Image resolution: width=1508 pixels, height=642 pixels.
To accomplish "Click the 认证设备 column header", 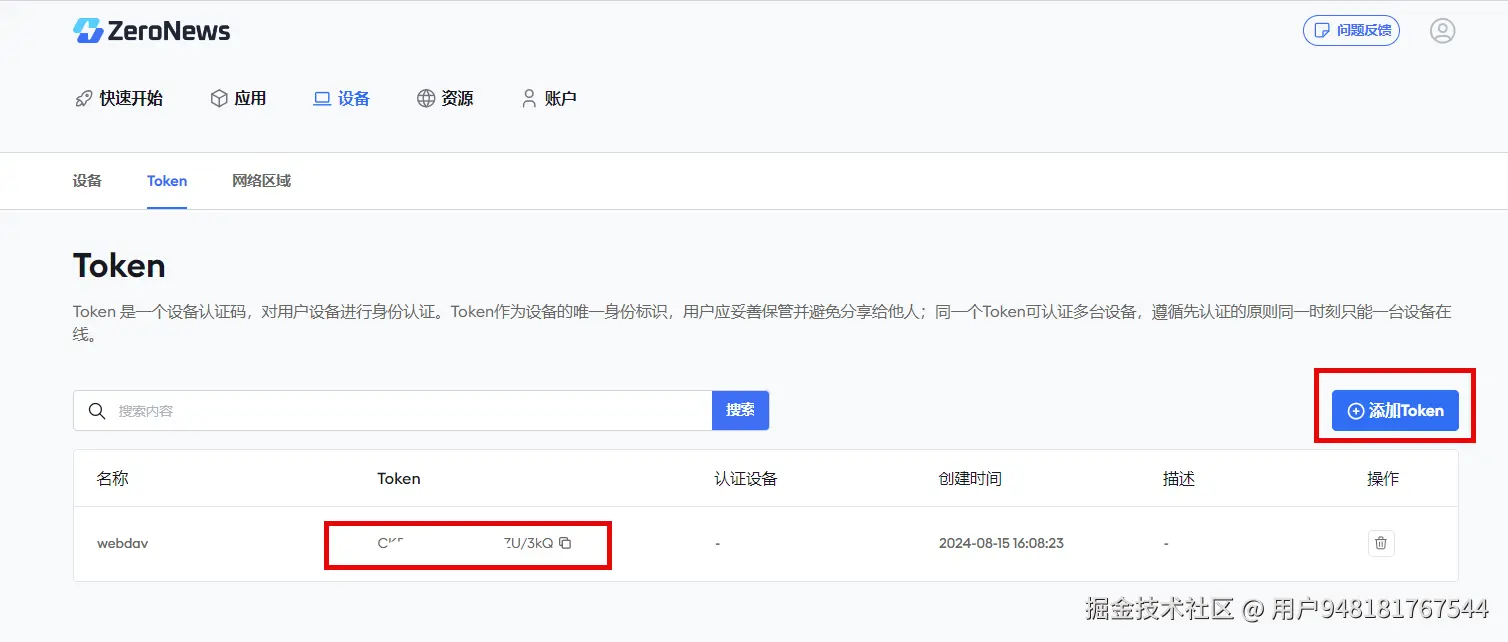I will [745, 478].
